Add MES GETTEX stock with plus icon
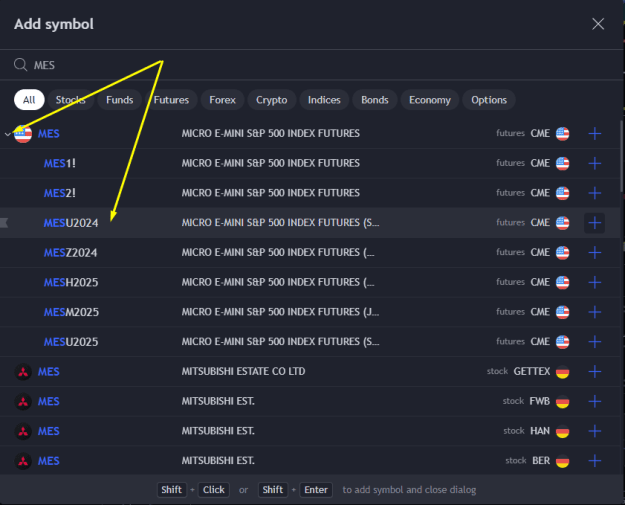The image size is (625, 505). (595, 371)
